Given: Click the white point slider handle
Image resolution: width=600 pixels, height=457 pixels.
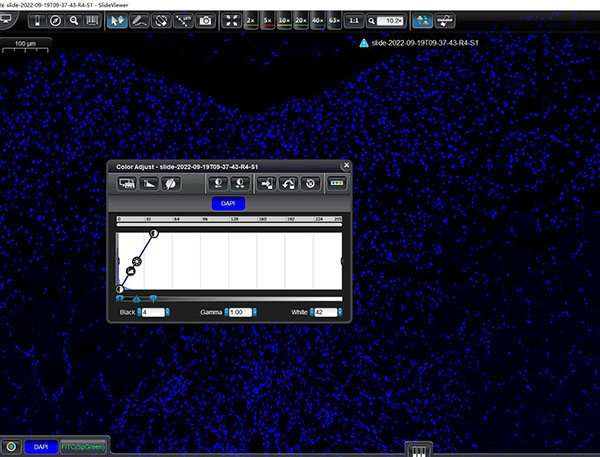Looking at the screenshot, I should [153, 298].
